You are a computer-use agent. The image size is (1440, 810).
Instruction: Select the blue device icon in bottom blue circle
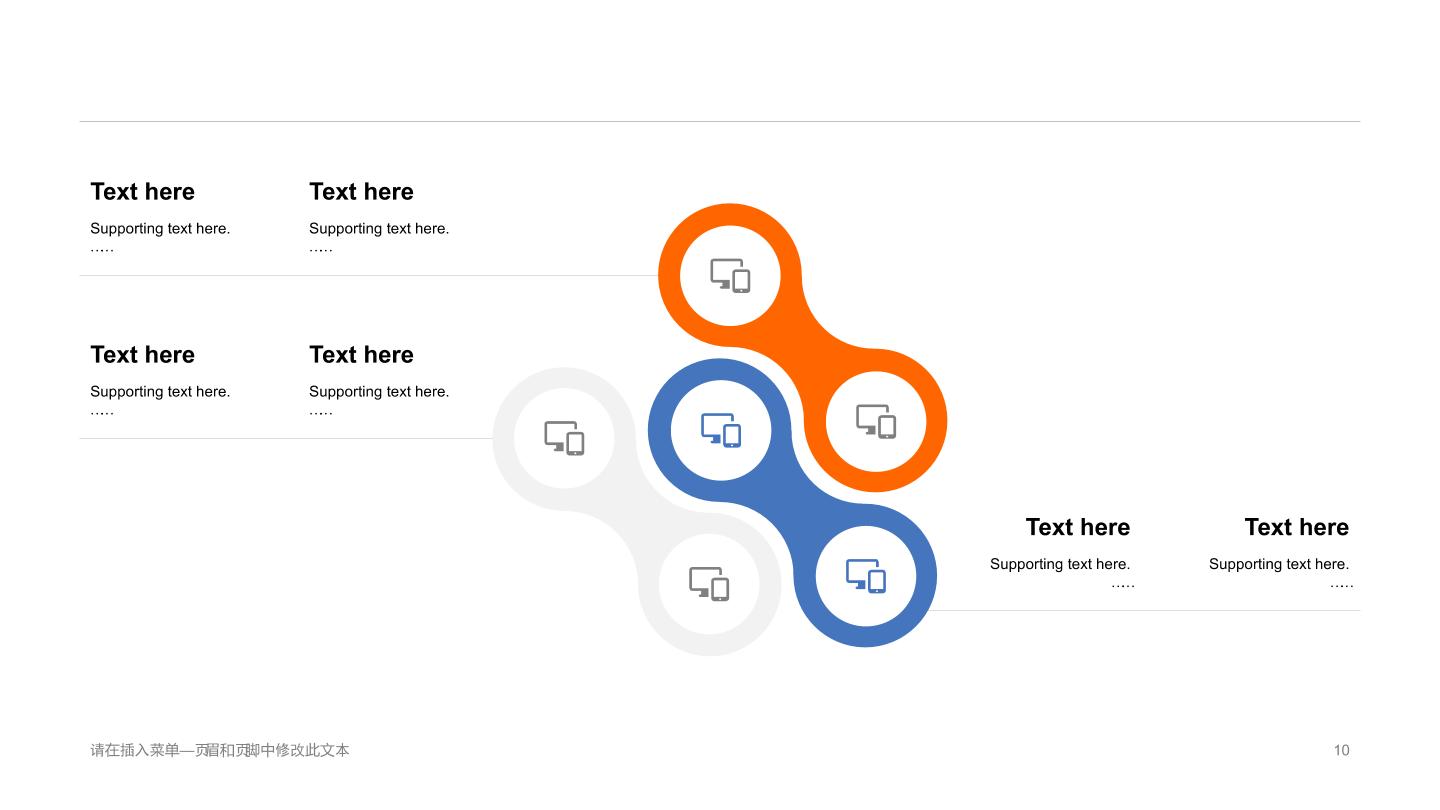(866, 576)
